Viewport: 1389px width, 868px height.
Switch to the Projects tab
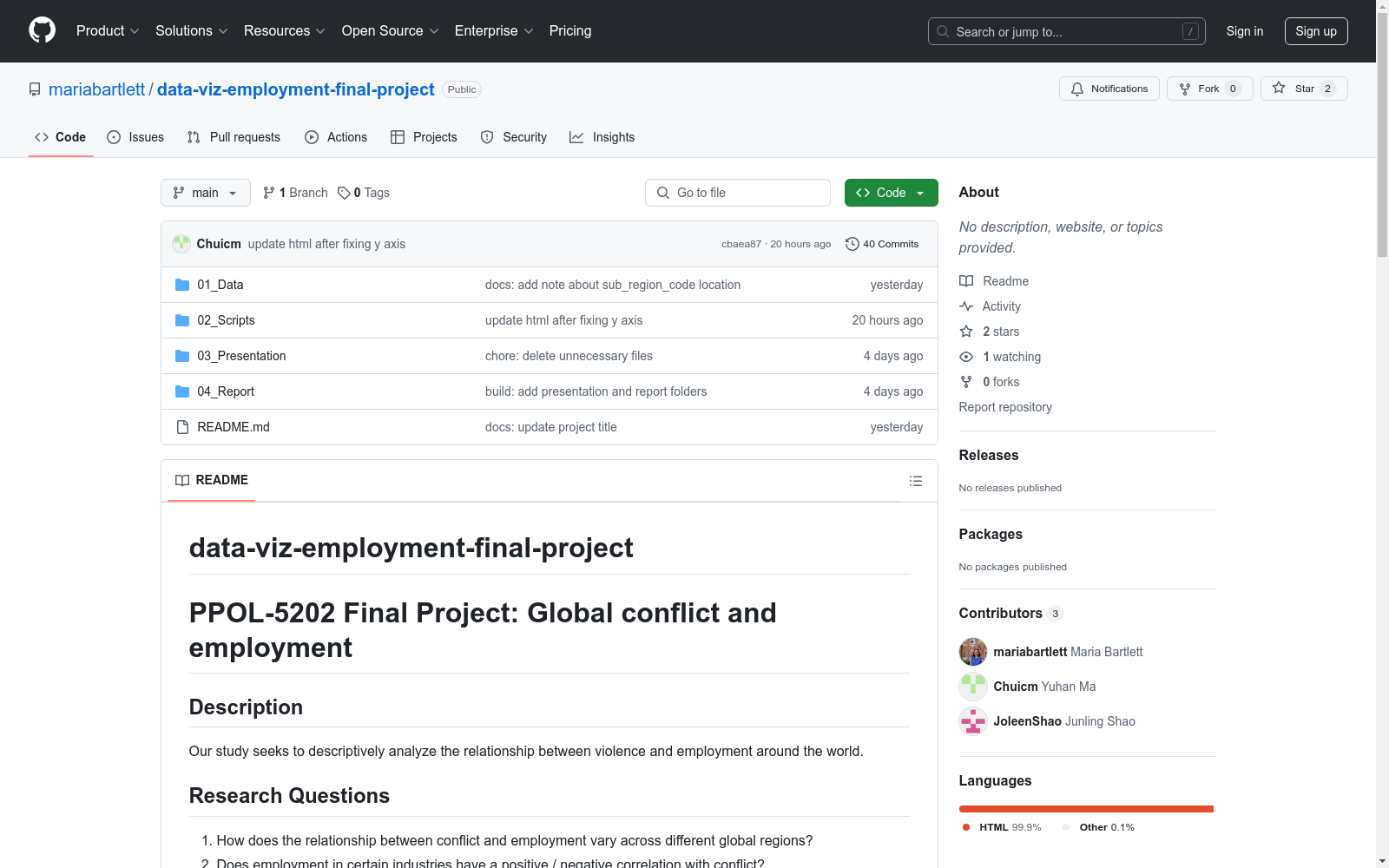tap(424, 137)
